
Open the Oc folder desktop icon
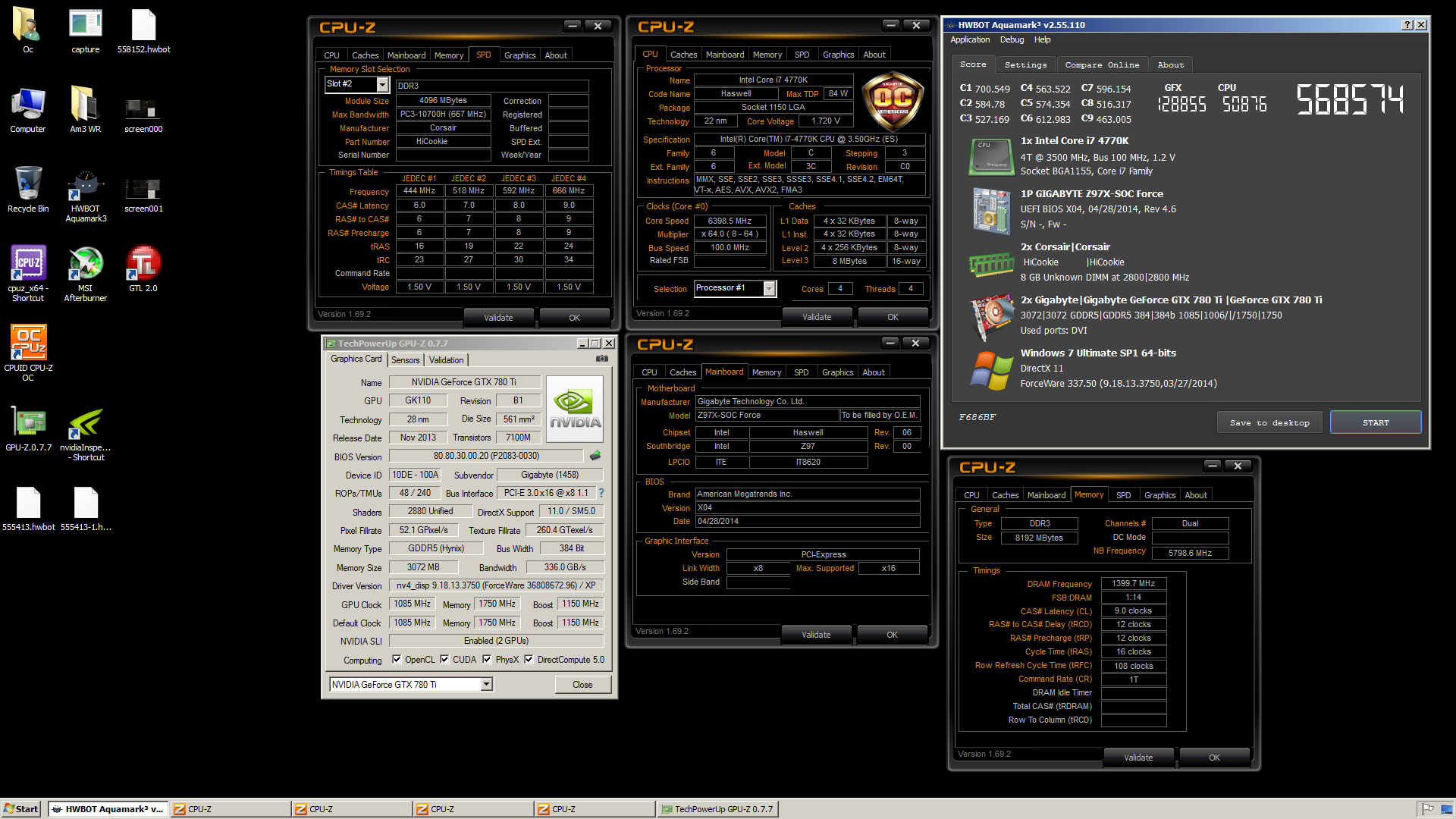tap(27, 30)
